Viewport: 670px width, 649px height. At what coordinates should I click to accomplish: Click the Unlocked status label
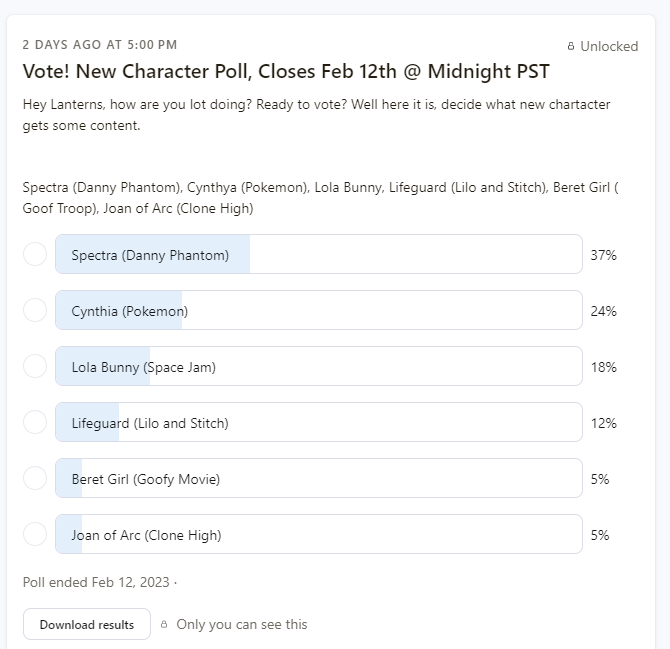pyautogui.click(x=609, y=46)
